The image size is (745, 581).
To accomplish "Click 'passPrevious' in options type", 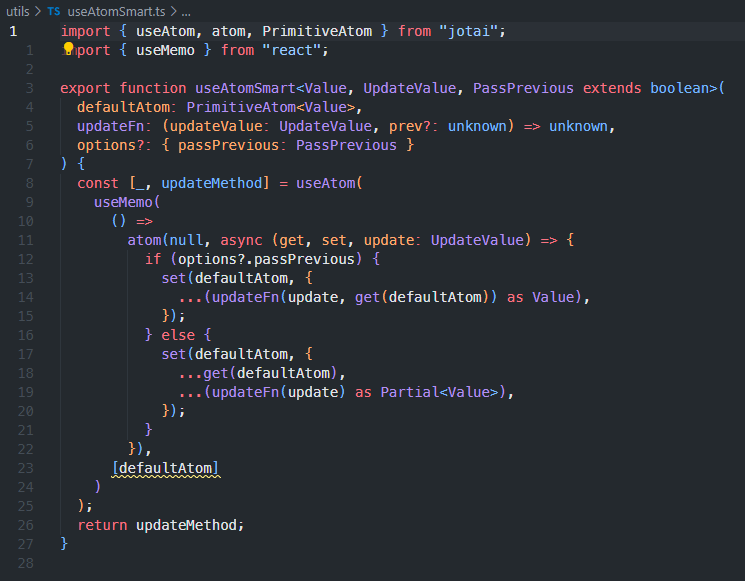I will (x=229, y=145).
